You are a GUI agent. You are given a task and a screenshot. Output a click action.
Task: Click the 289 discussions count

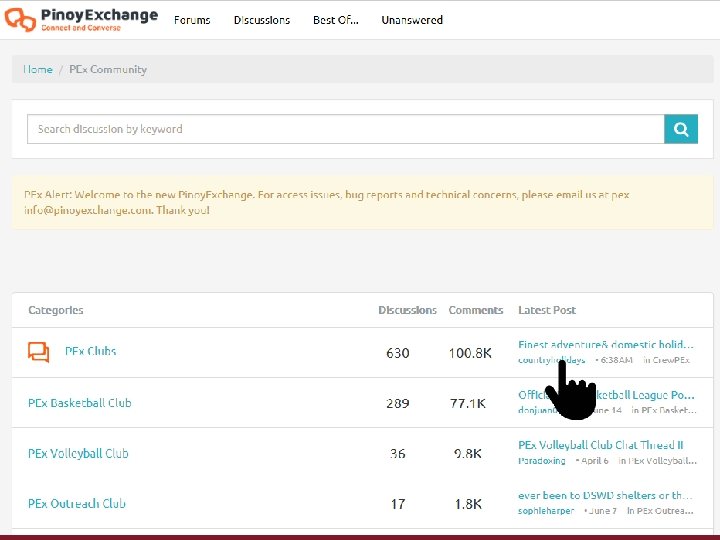point(398,403)
